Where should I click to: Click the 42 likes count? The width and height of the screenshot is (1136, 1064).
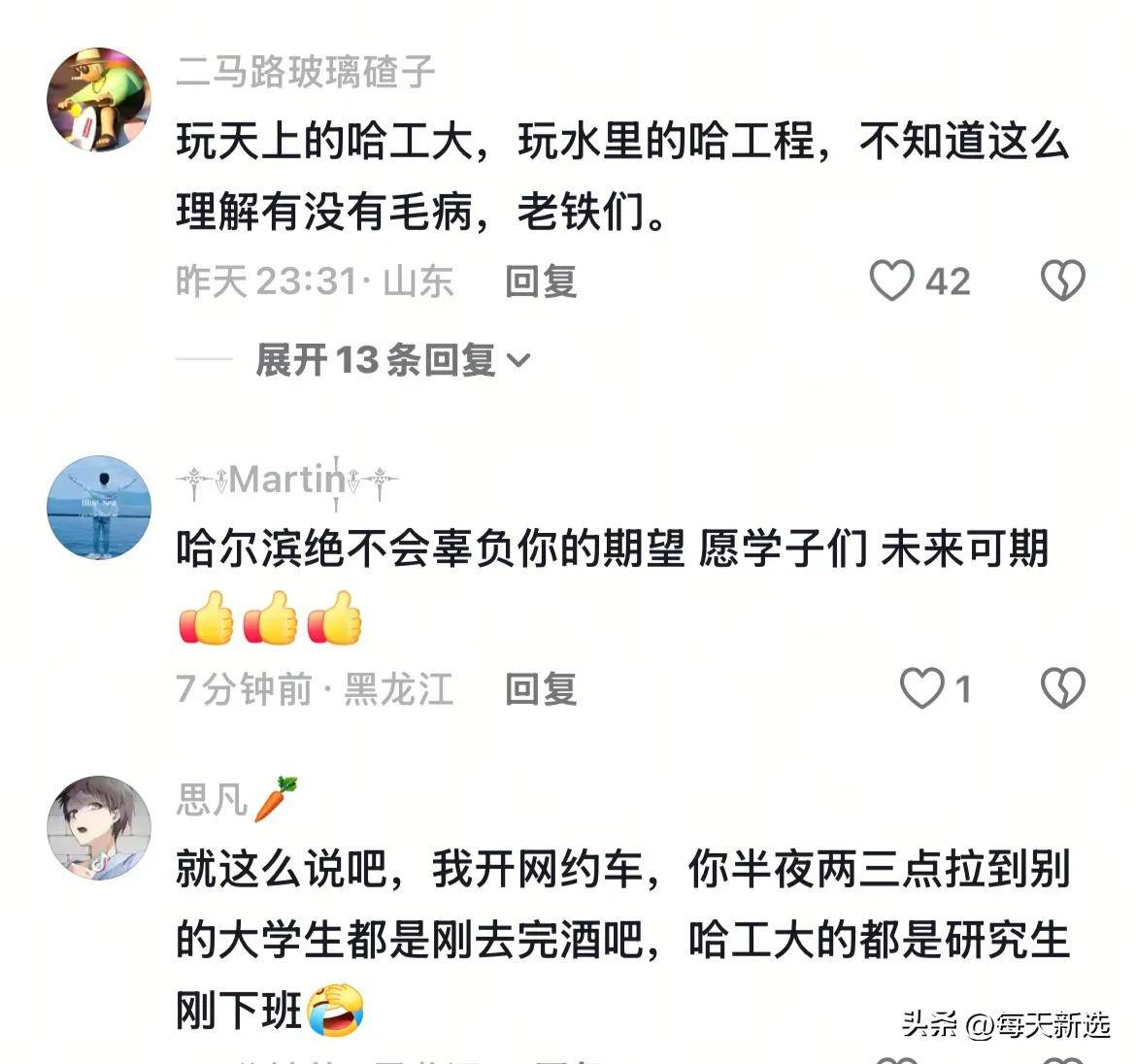click(948, 281)
